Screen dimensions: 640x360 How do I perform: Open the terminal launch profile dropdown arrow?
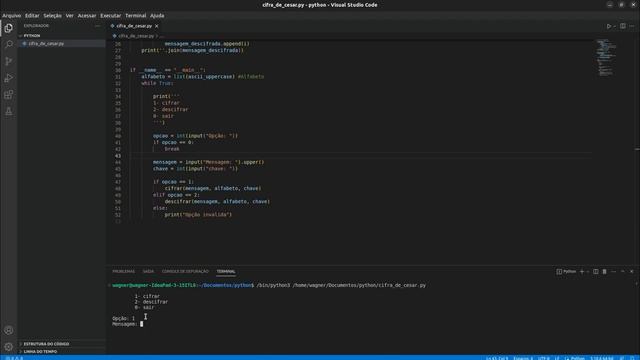tap(588, 272)
